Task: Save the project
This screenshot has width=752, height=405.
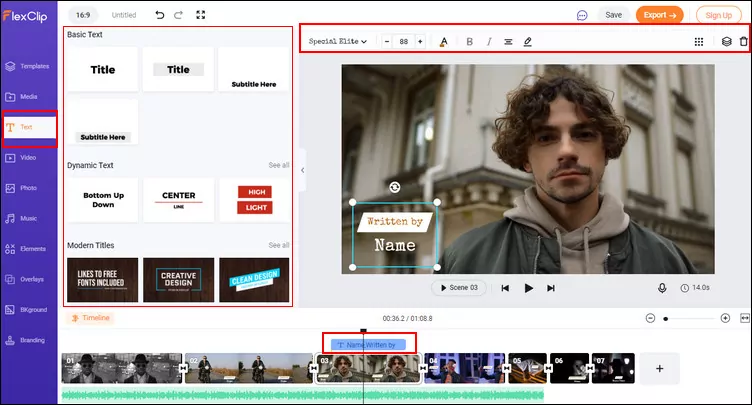Action: click(x=613, y=15)
